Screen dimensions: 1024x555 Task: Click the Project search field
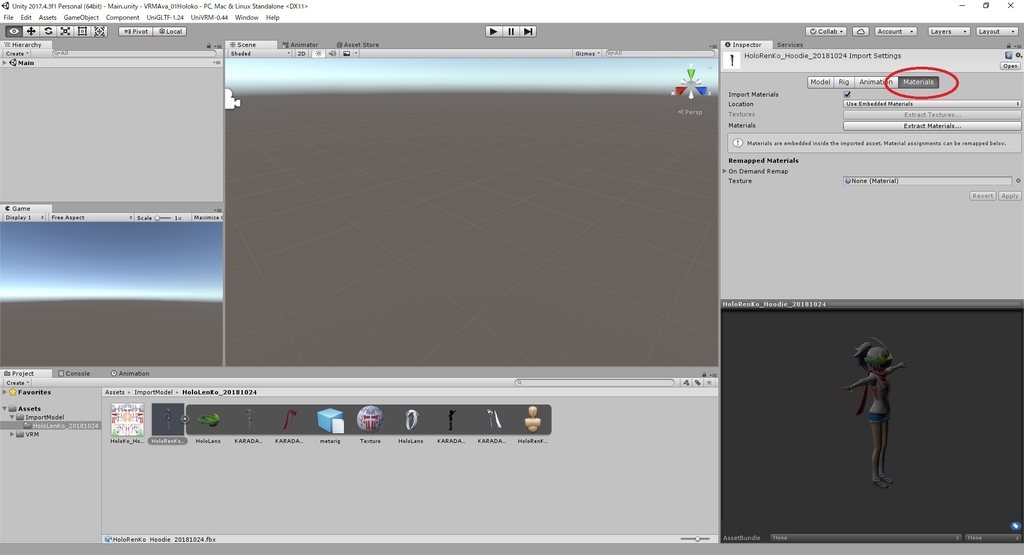point(594,383)
